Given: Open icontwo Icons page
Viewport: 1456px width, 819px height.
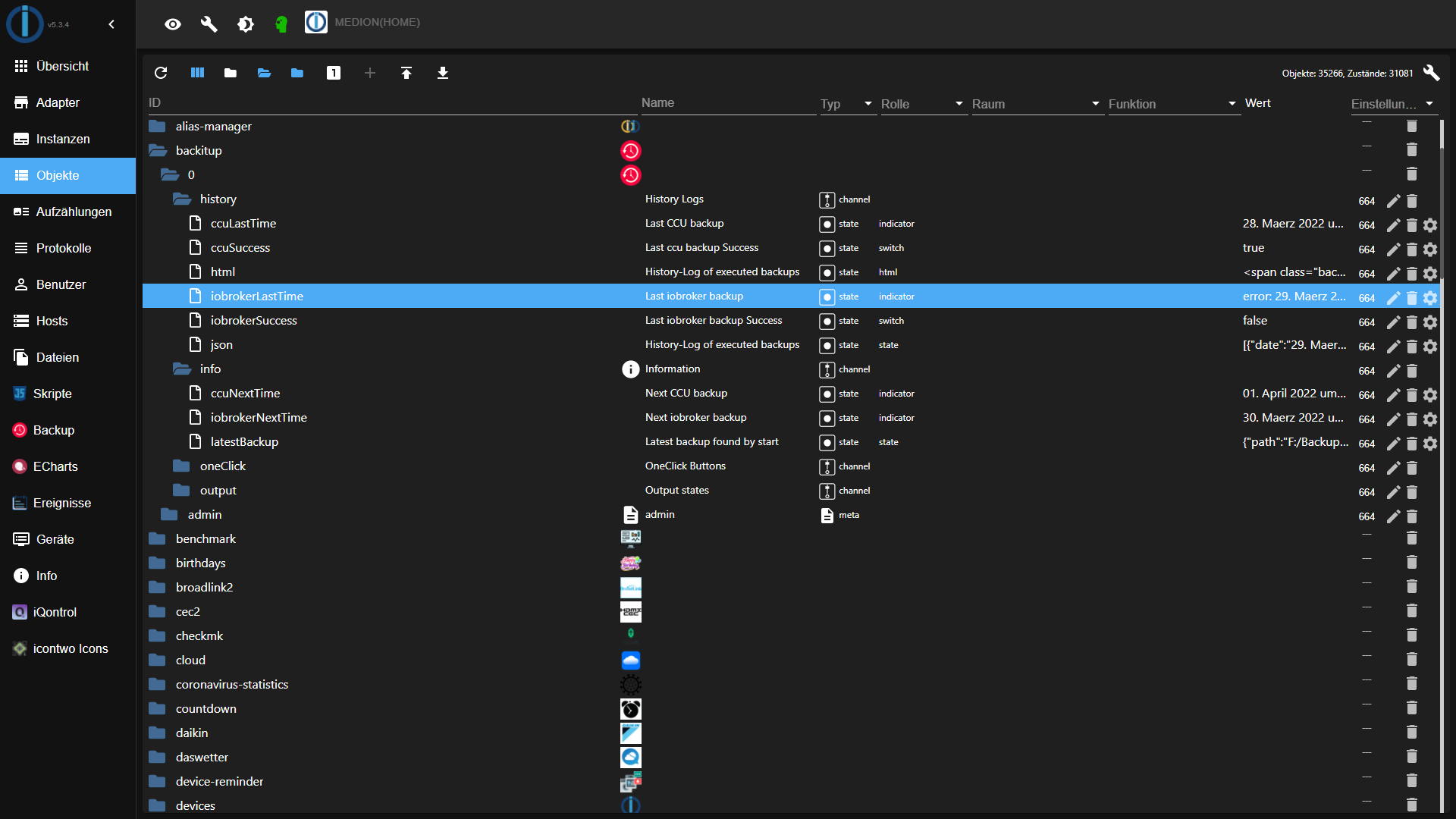Looking at the screenshot, I should [x=68, y=648].
